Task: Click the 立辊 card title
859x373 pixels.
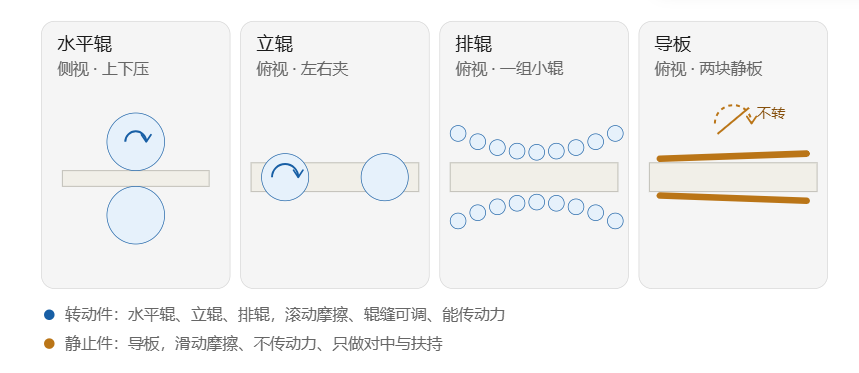Action: click(274, 44)
